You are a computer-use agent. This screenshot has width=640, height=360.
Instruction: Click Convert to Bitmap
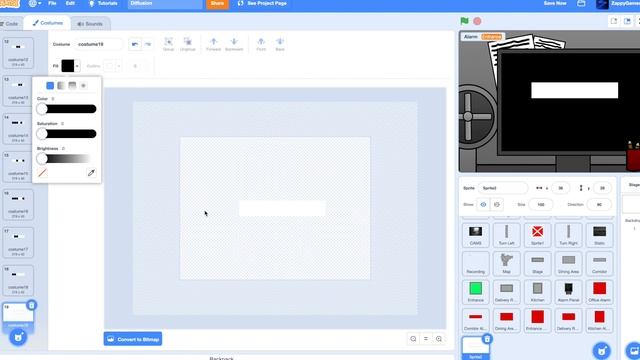click(x=133, y=339)
